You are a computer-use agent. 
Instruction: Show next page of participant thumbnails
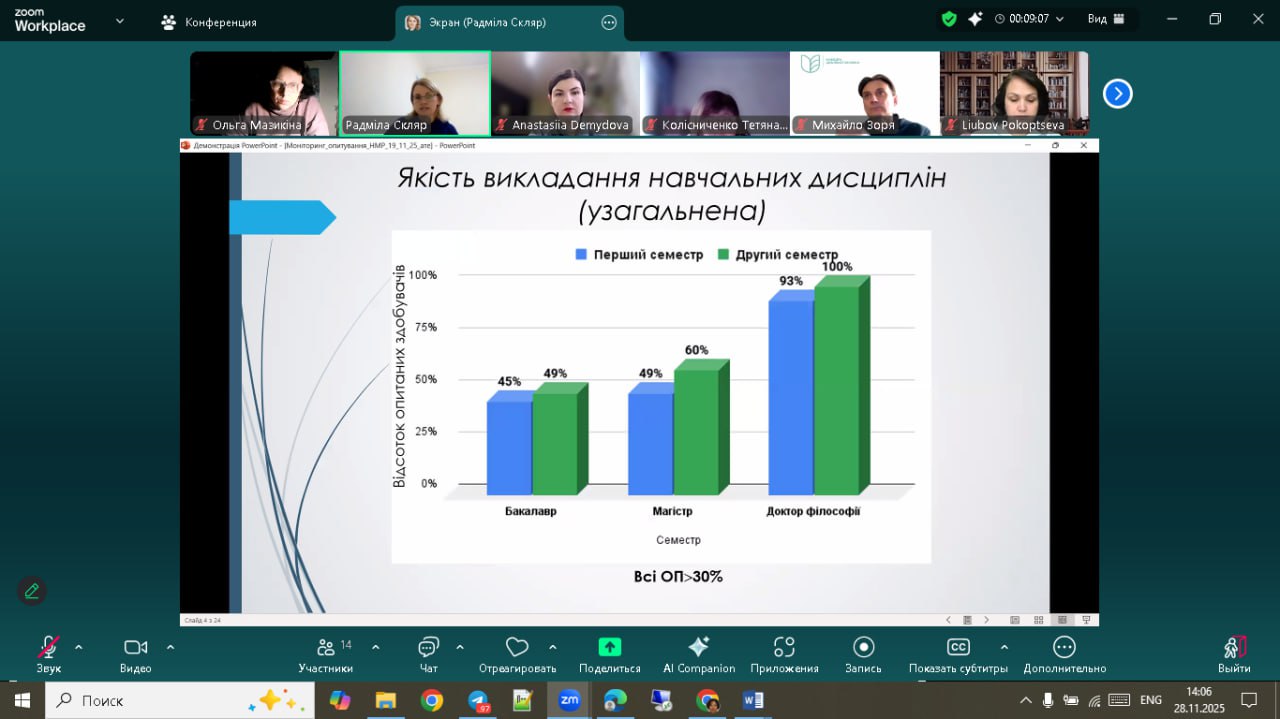(1117, 94)
